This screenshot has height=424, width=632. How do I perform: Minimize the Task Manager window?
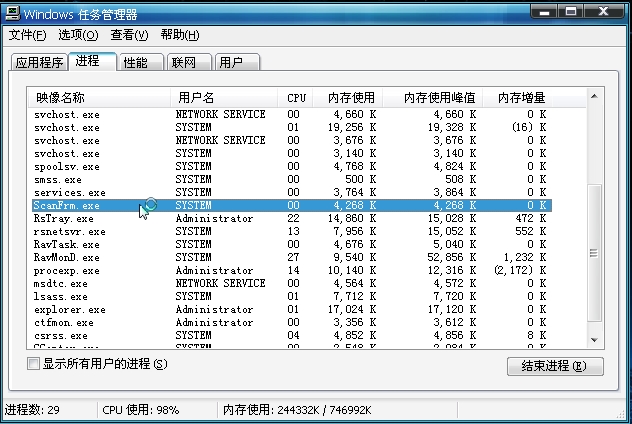pos(544,12)
